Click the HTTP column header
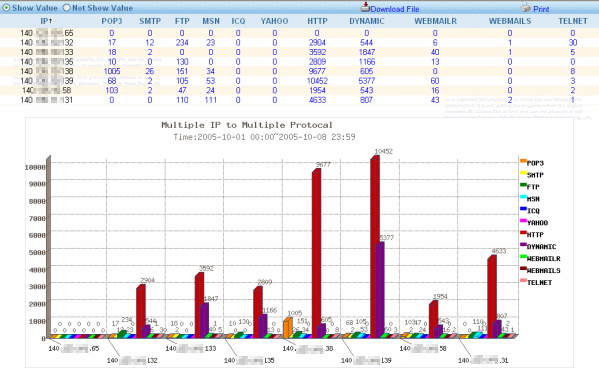 tap(317, 21)
